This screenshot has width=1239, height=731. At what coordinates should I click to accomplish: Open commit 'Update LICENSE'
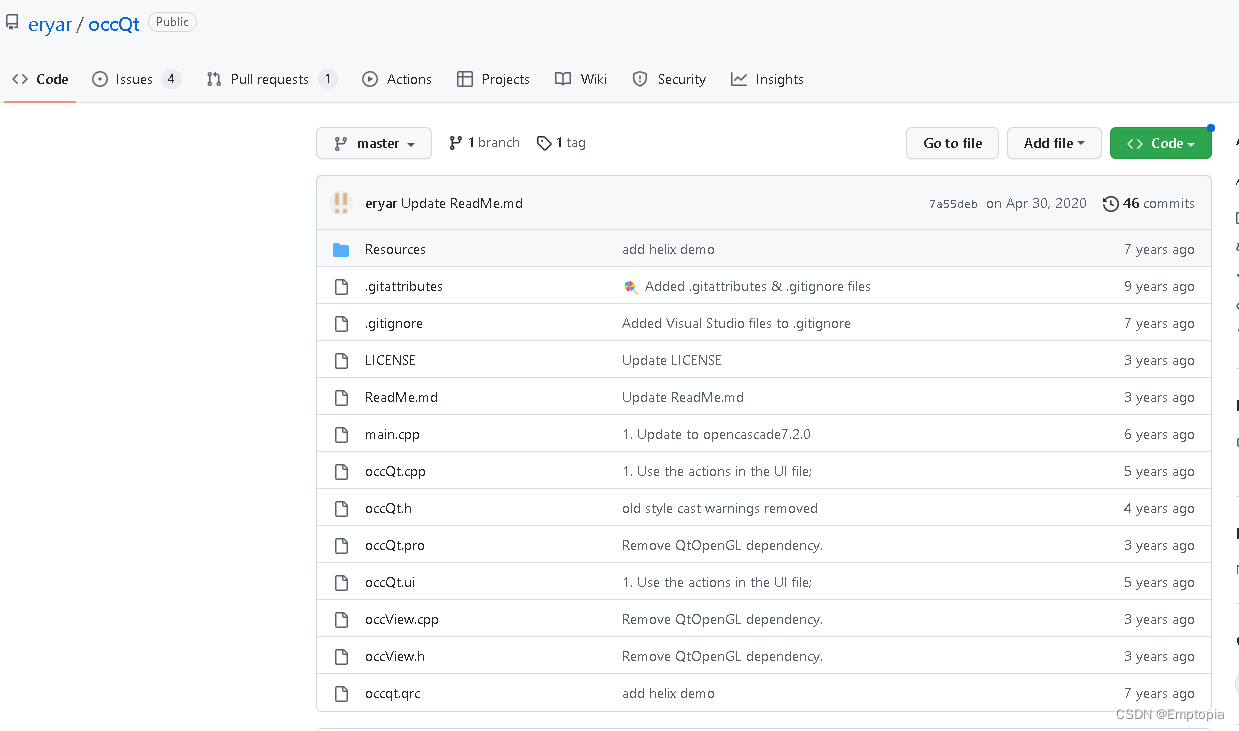point(672,360)
